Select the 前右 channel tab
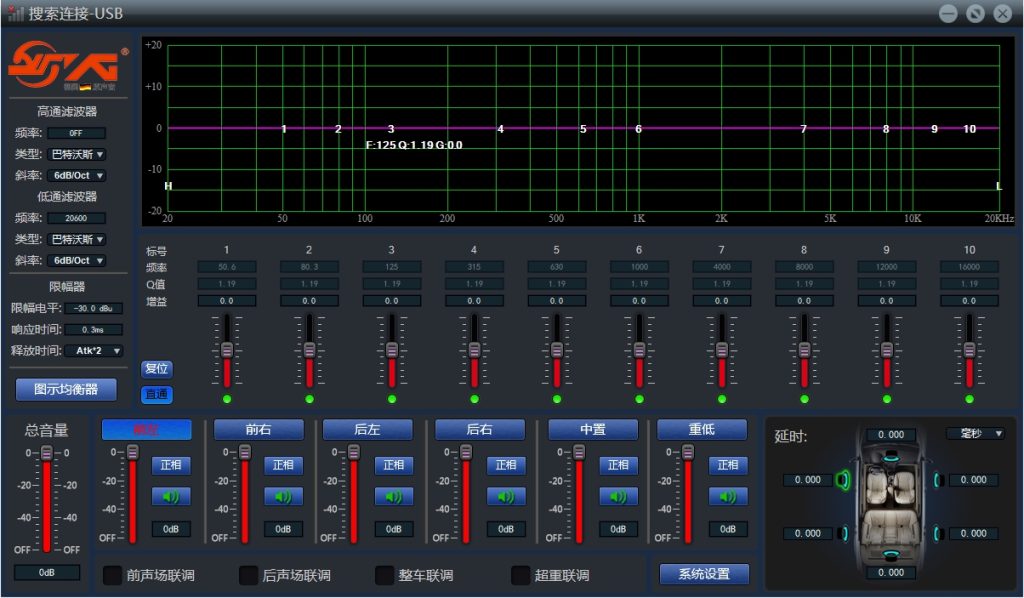1024x598 pixels. coord(259,430)
